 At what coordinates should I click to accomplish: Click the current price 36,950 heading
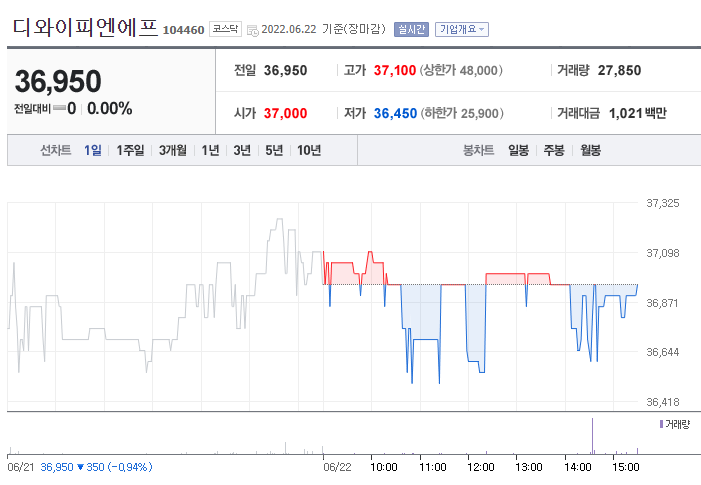click(x=58, y=81)
